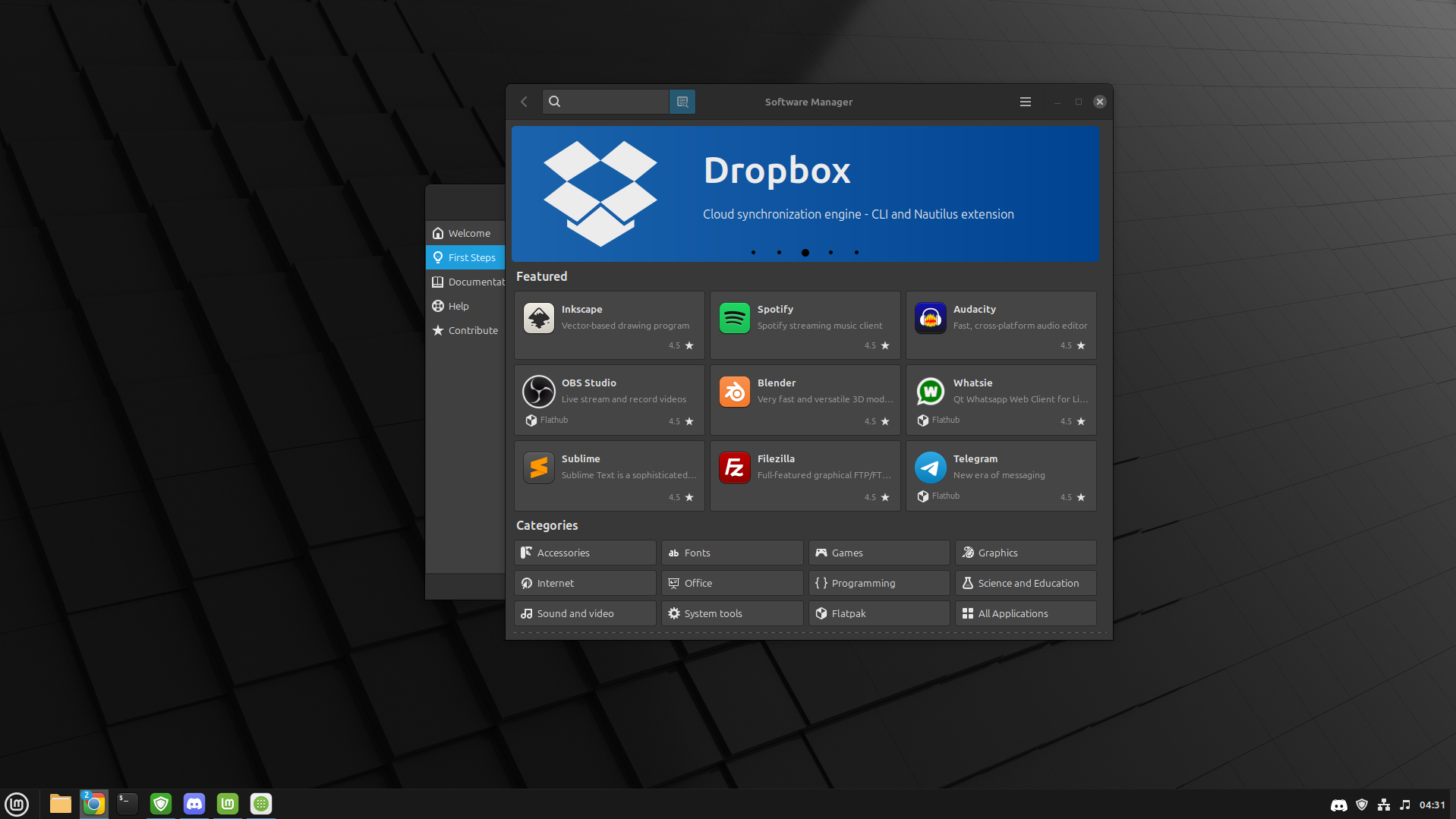Open Help in the Welcome window sidebar
Viewport: 1456px width, 819px height.
click(x=465, y=306)
